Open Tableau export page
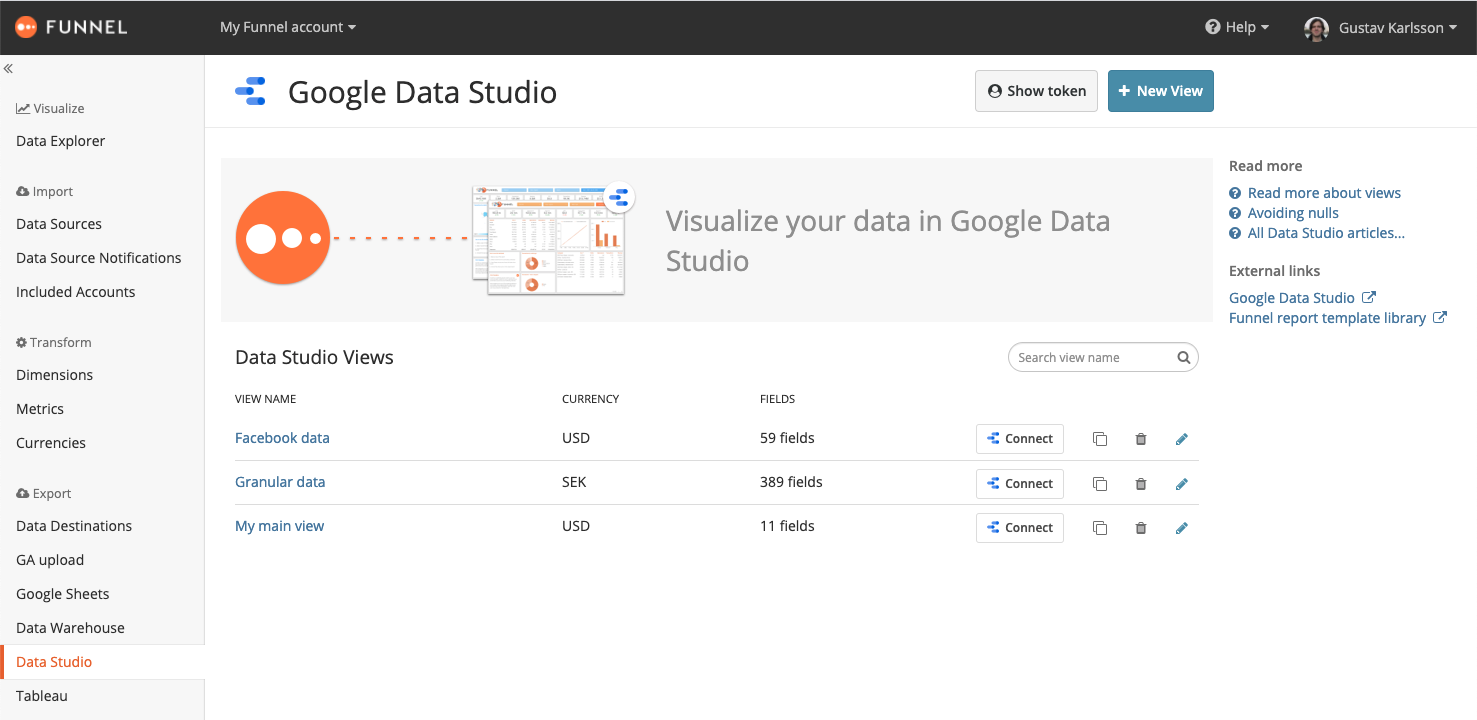The image size is (1477, 720). 42,696
